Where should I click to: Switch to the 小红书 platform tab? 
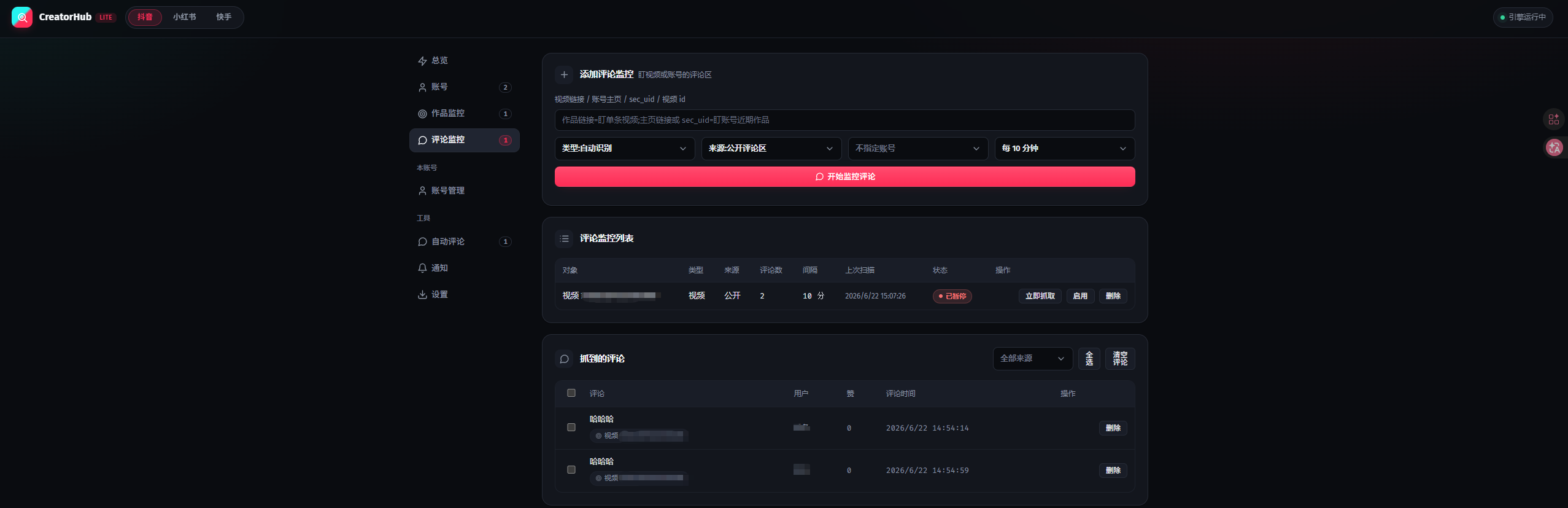[x=184, y=17]
